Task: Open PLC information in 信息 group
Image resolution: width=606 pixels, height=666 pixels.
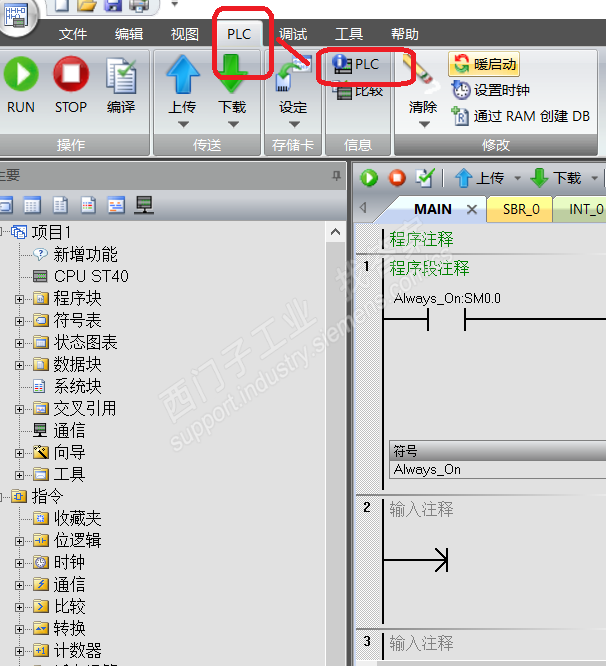Action: 356,64
